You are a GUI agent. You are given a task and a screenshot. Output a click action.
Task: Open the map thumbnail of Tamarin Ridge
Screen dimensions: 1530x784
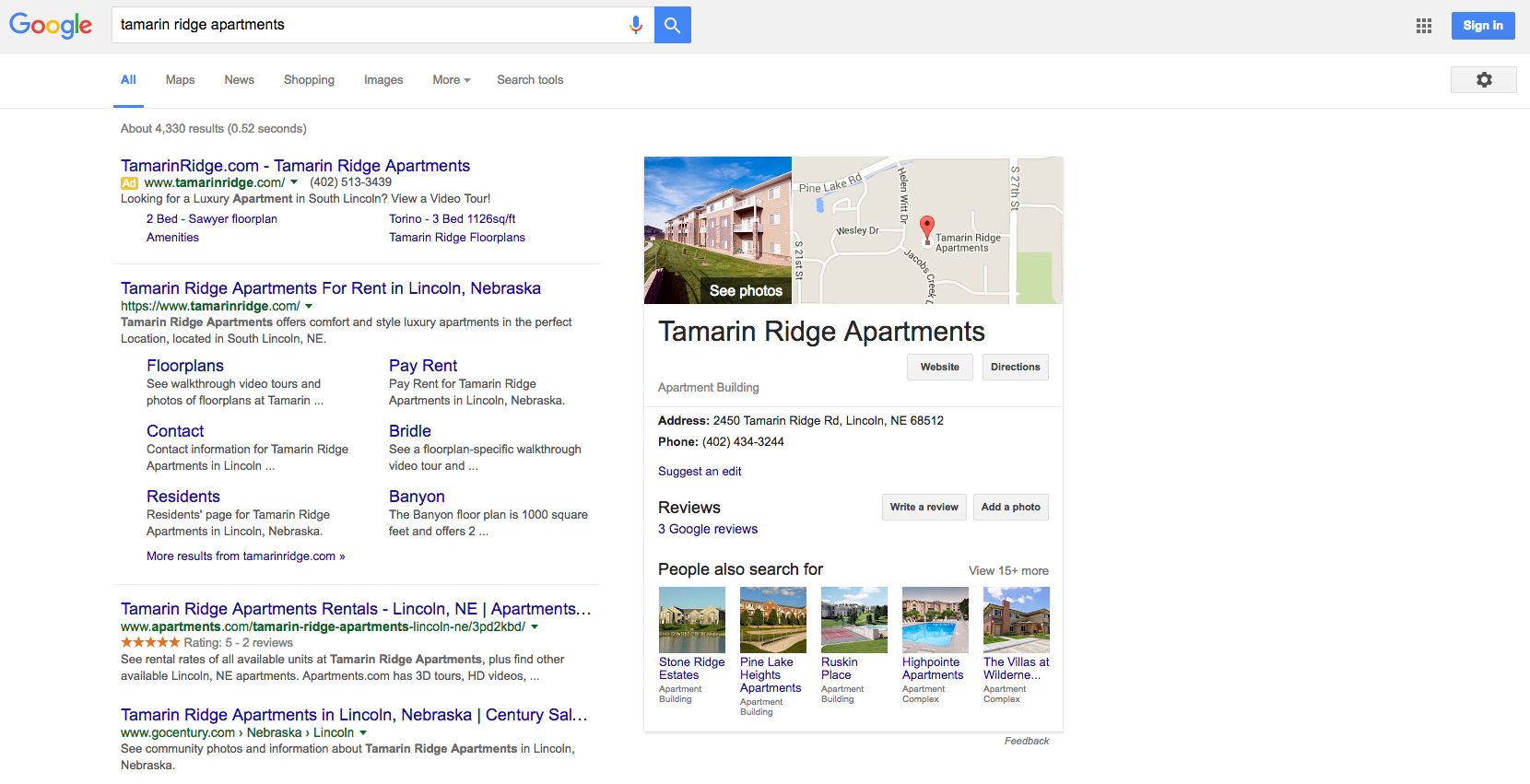pyautogui.click(x=927, y=230)
